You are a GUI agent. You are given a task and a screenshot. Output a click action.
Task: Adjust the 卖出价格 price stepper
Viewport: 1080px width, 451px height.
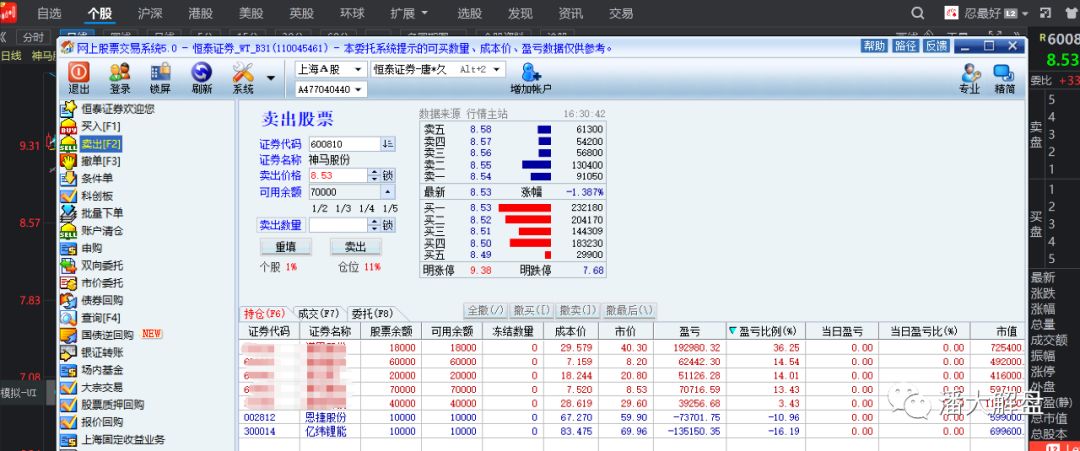374,176
